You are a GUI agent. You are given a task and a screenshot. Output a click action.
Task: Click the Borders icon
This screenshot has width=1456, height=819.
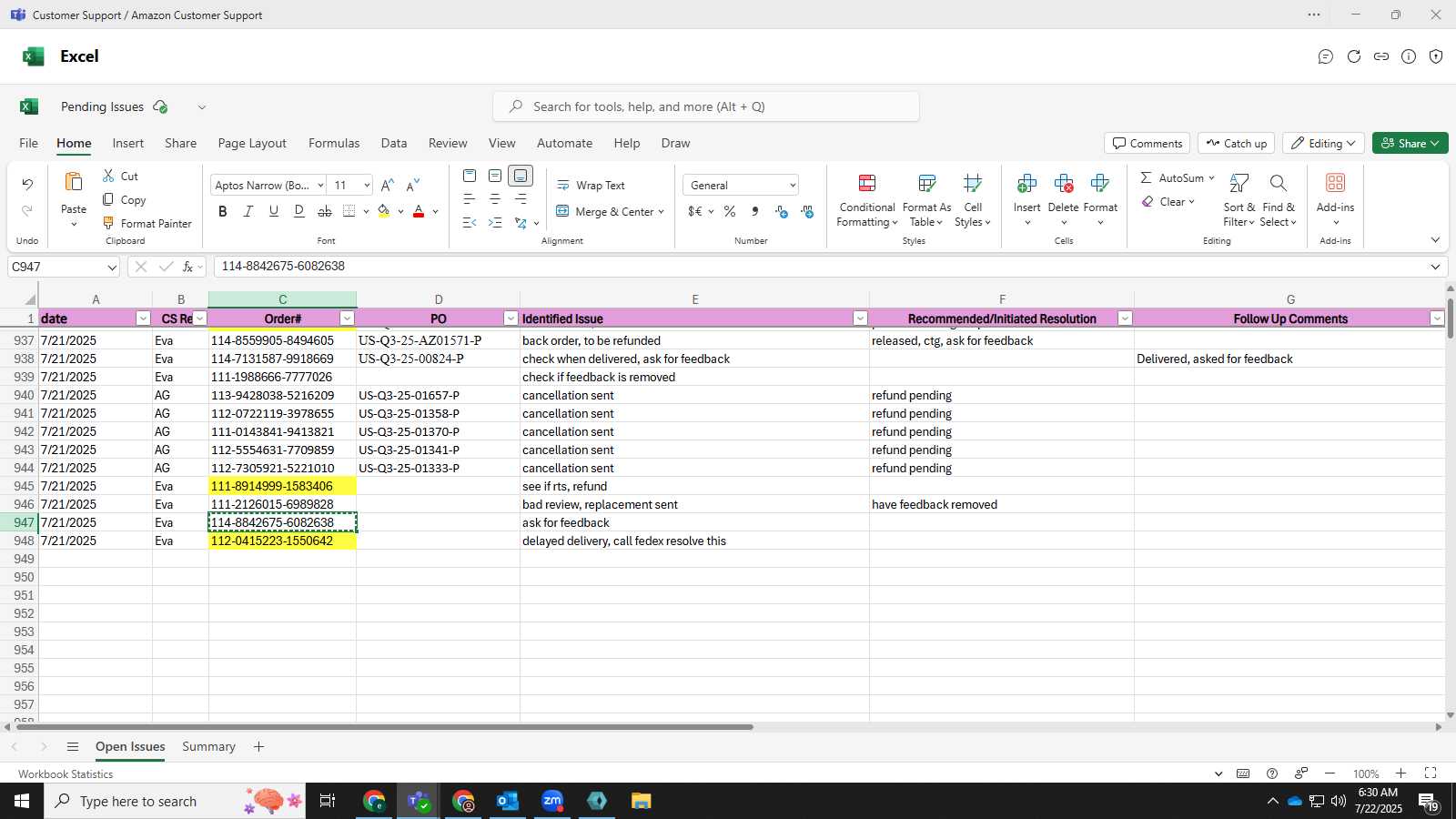coord(349,211)
